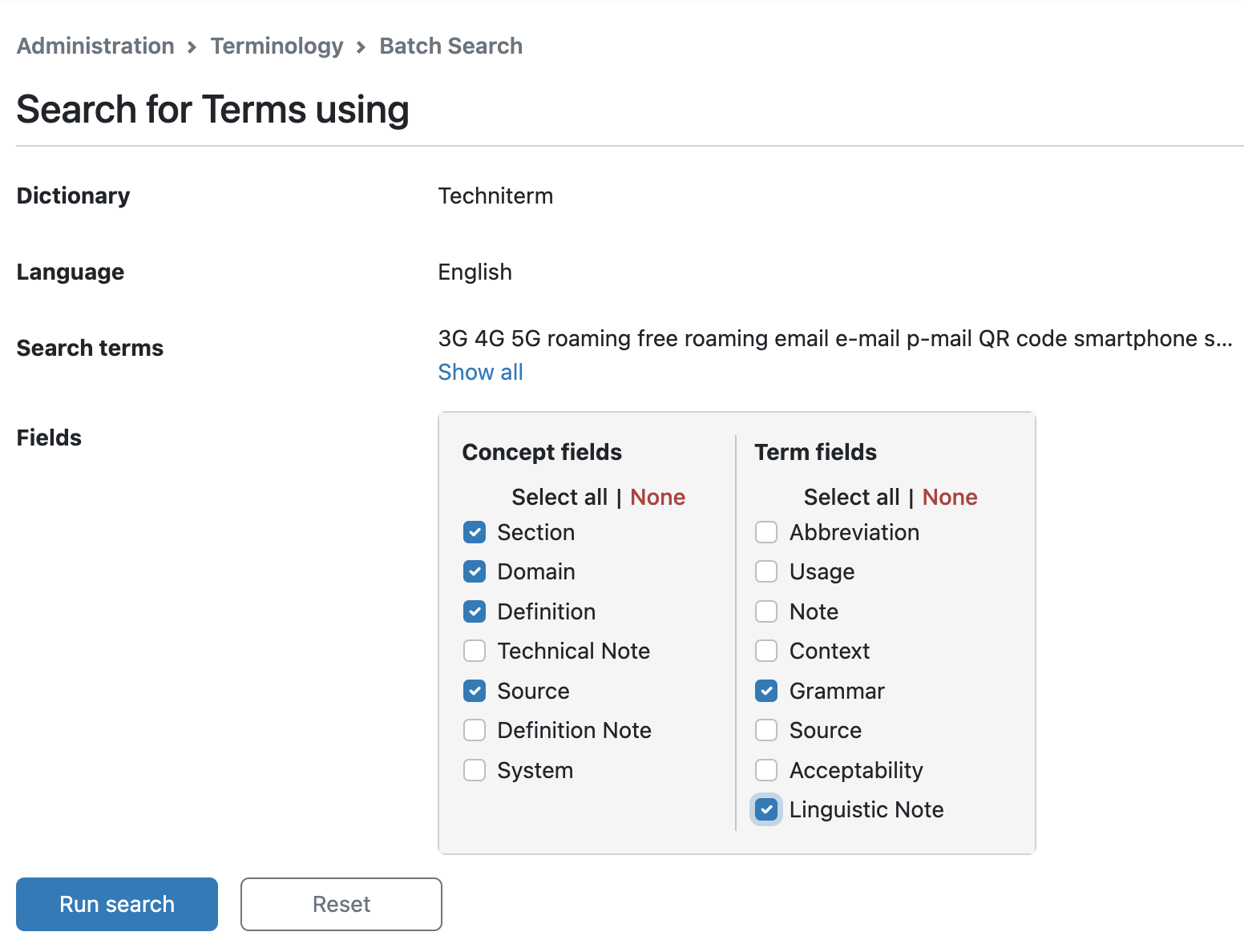This screenshot has height=952, width=1244.
Task: Show all search terms
Action: coord(481,372)
